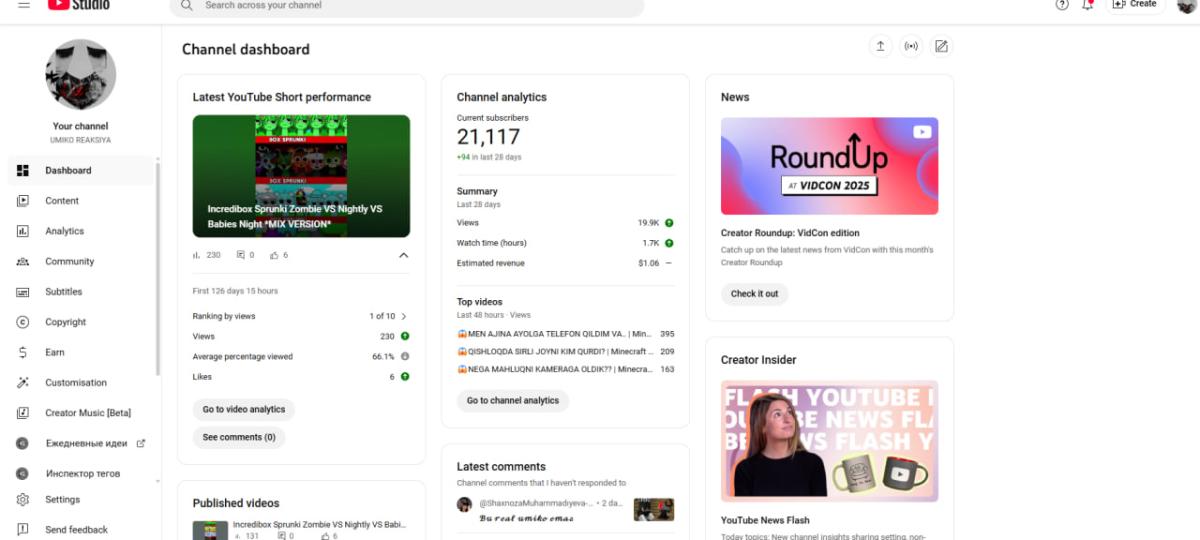
Task: Click the Create button
Action: tap(1135, 5)
